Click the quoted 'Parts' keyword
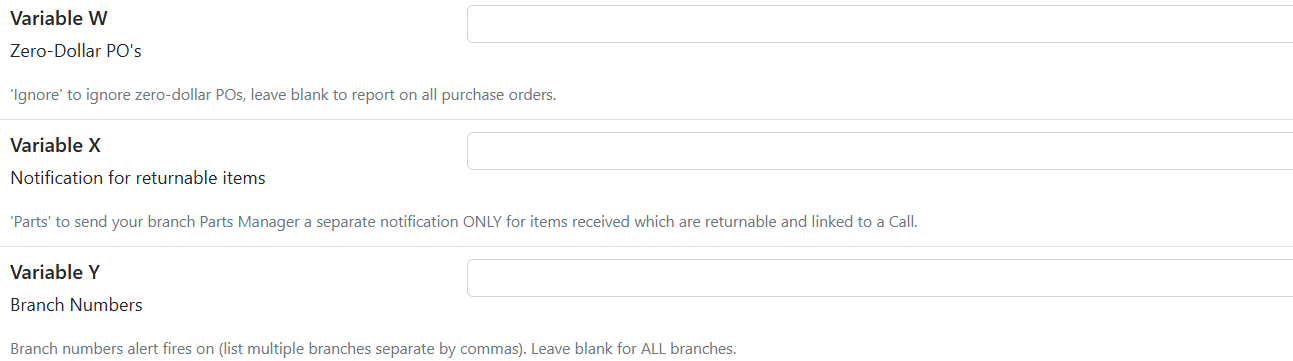The image size is (1293, 361). tap(29, 222)
